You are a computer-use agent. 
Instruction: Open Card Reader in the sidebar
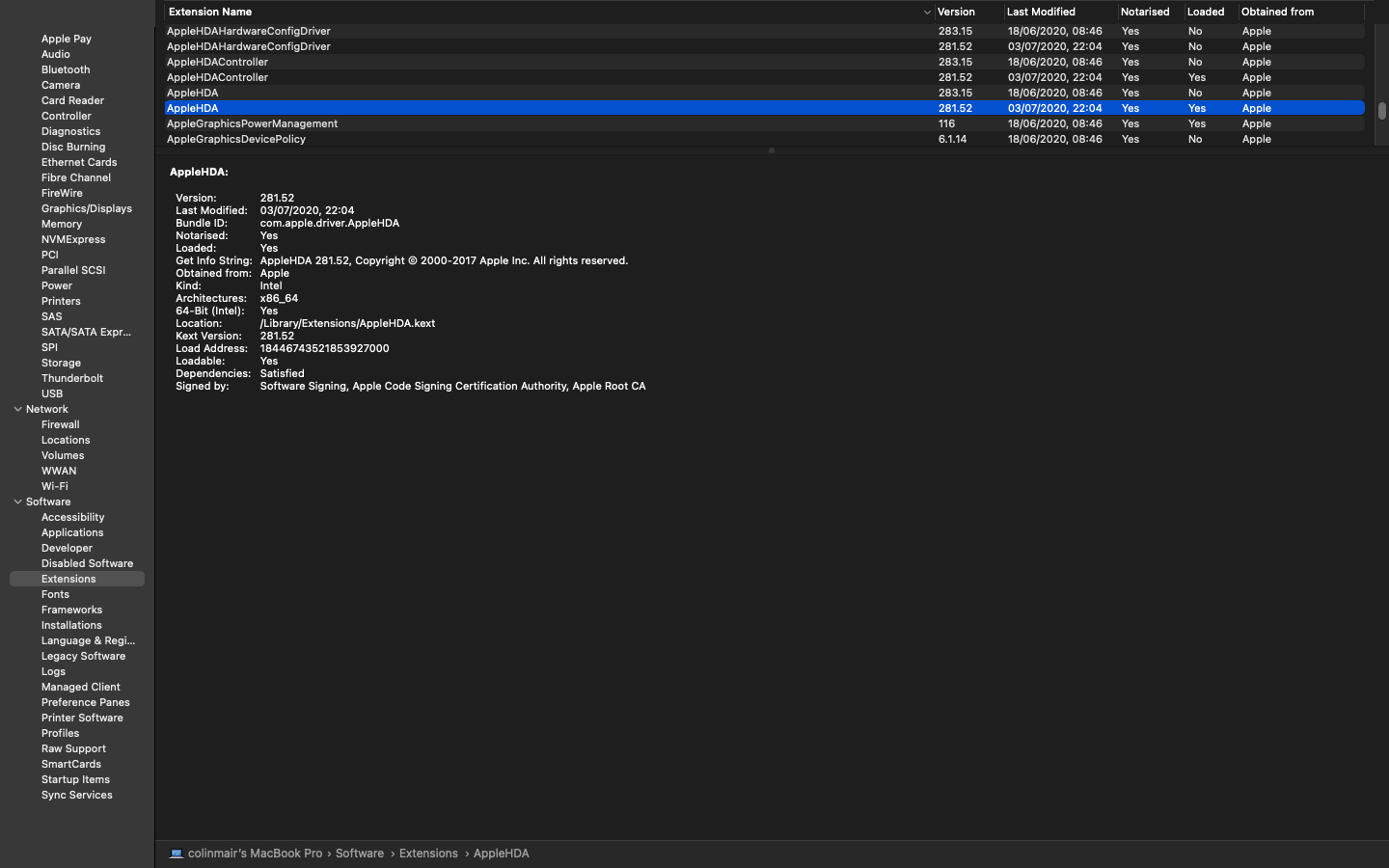click(x=72, y=100)
